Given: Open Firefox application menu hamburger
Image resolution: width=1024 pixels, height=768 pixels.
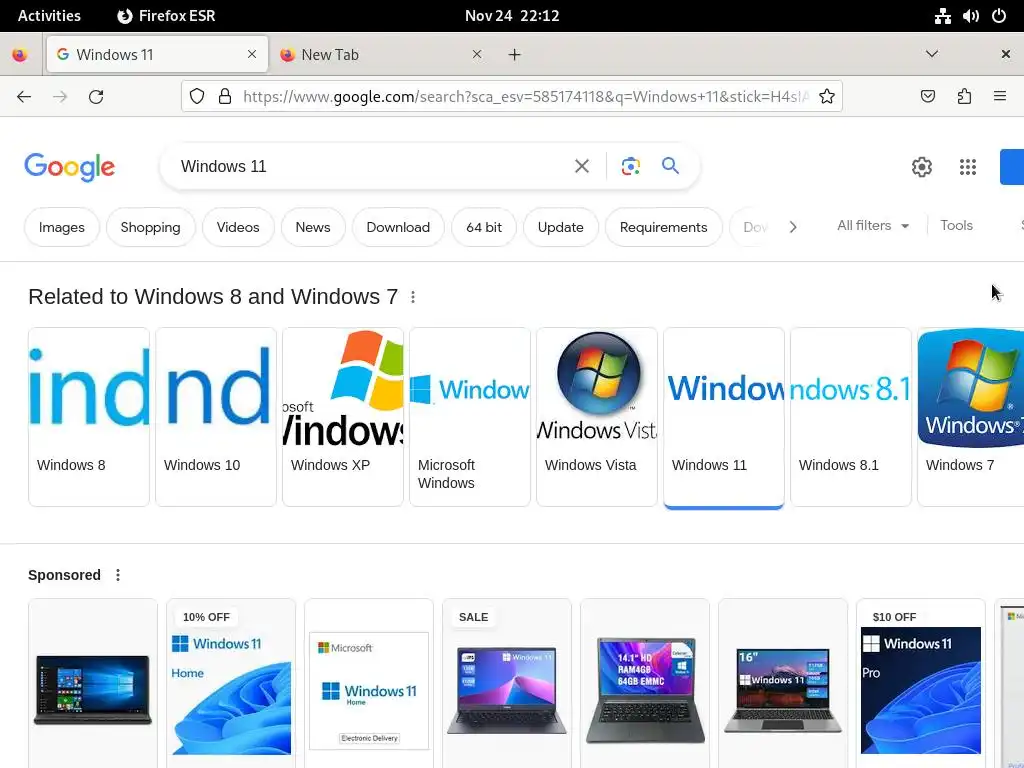Looking at the screenshot, I should 1000,97.
